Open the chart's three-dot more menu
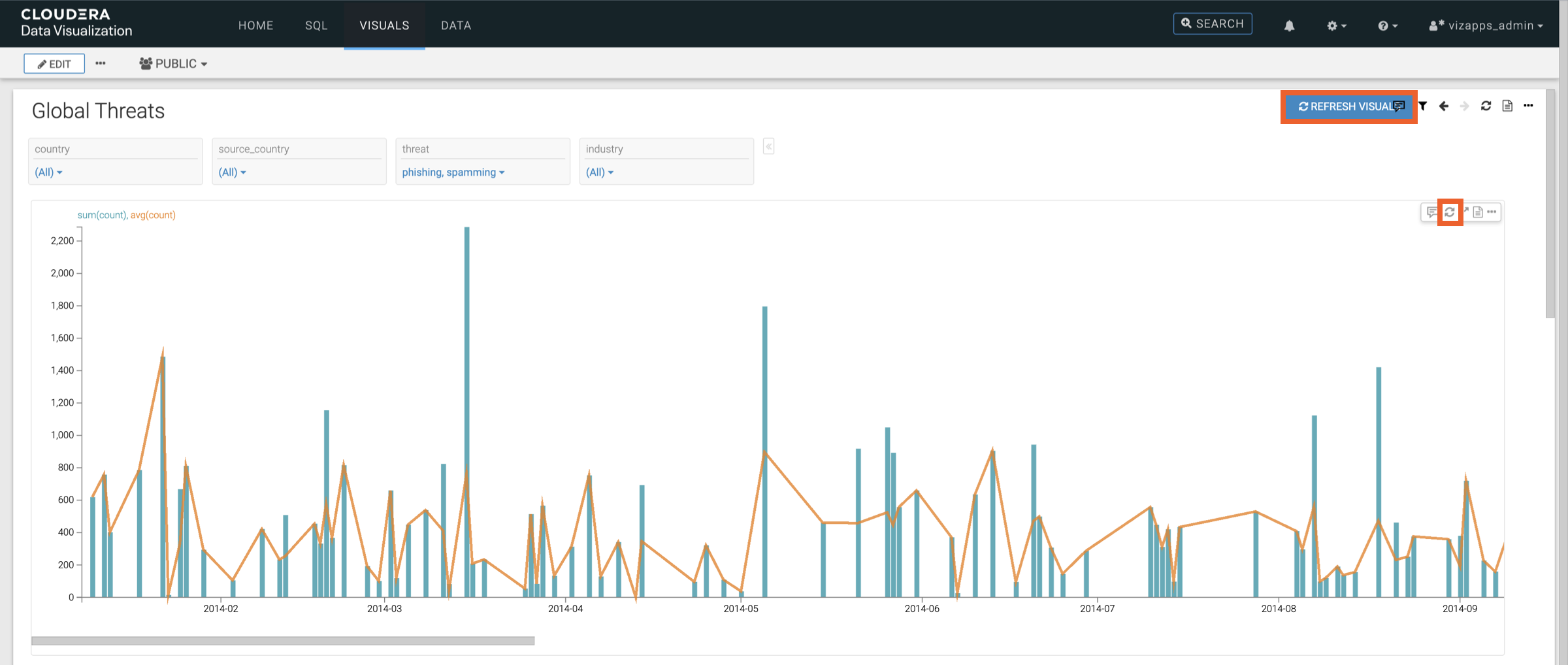Image resolution: width=1568 pixels, height=665 pixels. tap(1492, 212)
